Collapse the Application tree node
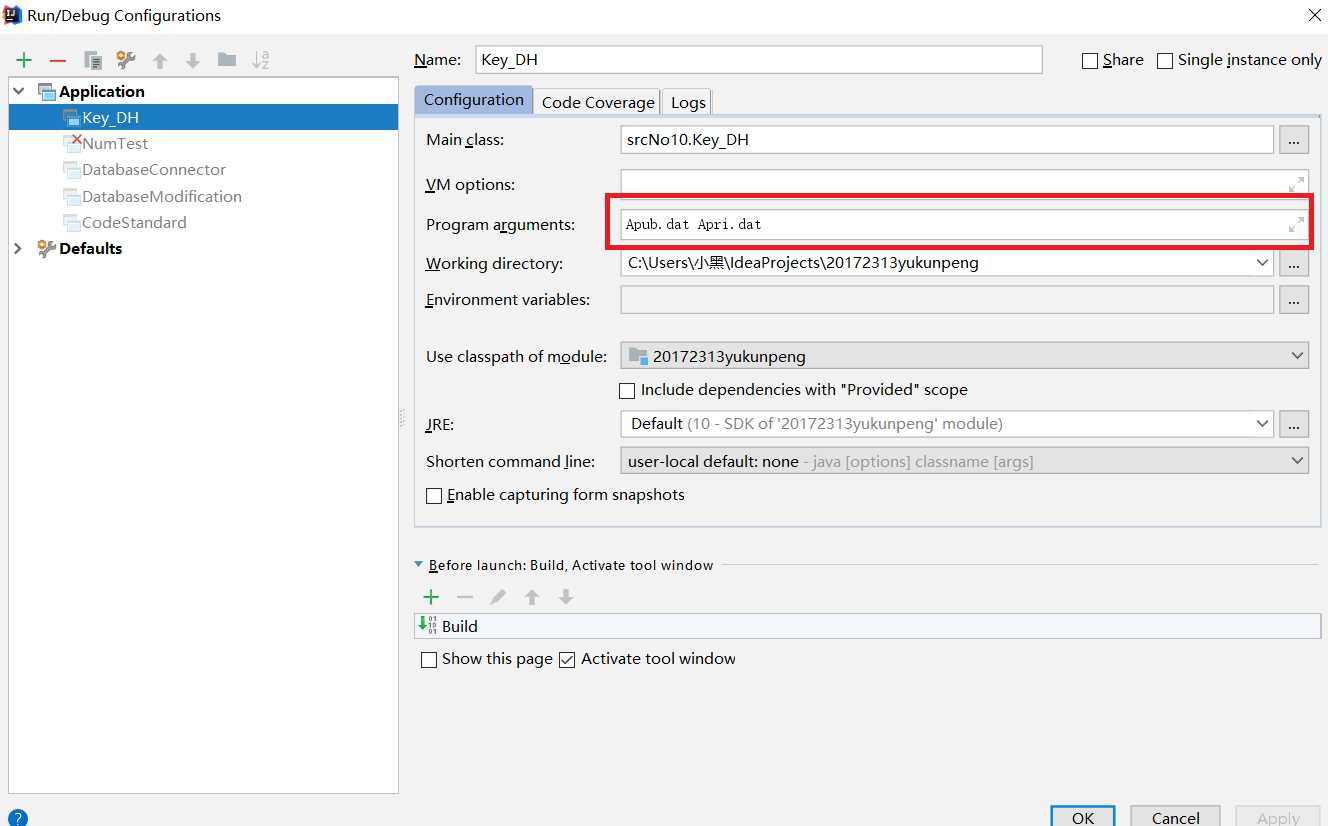This screenshot has height=826, width=1328. [x=18, y=91]
